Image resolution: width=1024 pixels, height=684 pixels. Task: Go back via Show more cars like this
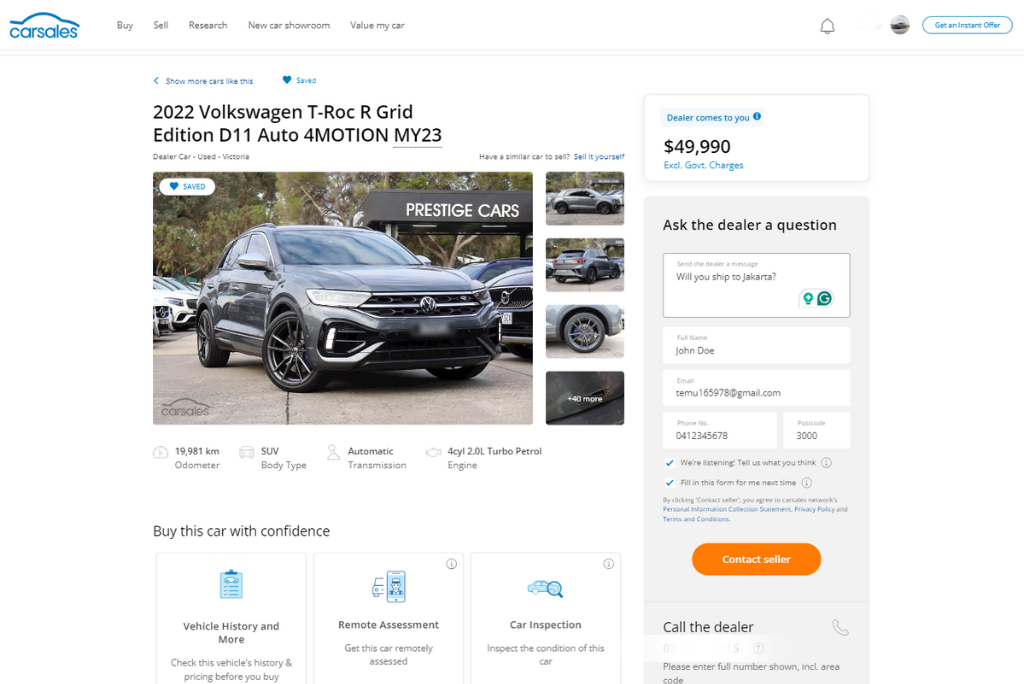pos(204,81)
